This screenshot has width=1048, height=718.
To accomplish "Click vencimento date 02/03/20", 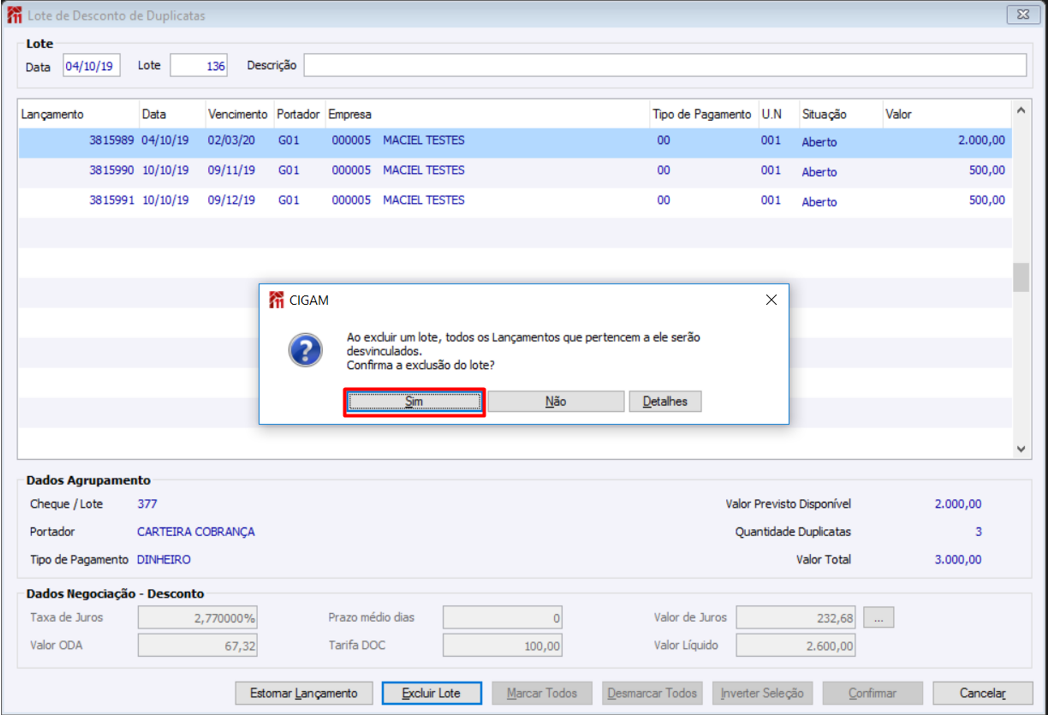I will [x=231, y=140].
